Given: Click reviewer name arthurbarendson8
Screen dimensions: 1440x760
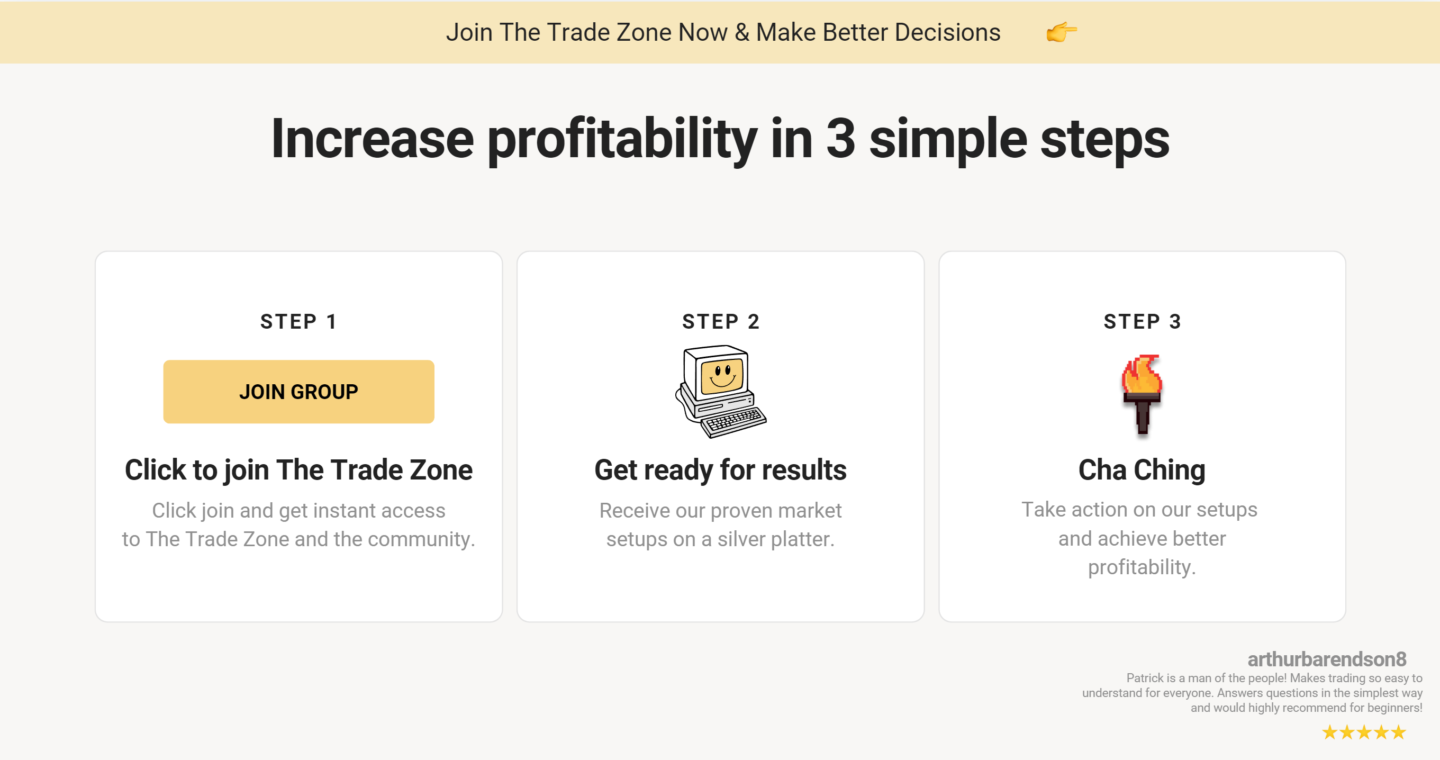Looking at the screenshot, I should pos(1327,660).
